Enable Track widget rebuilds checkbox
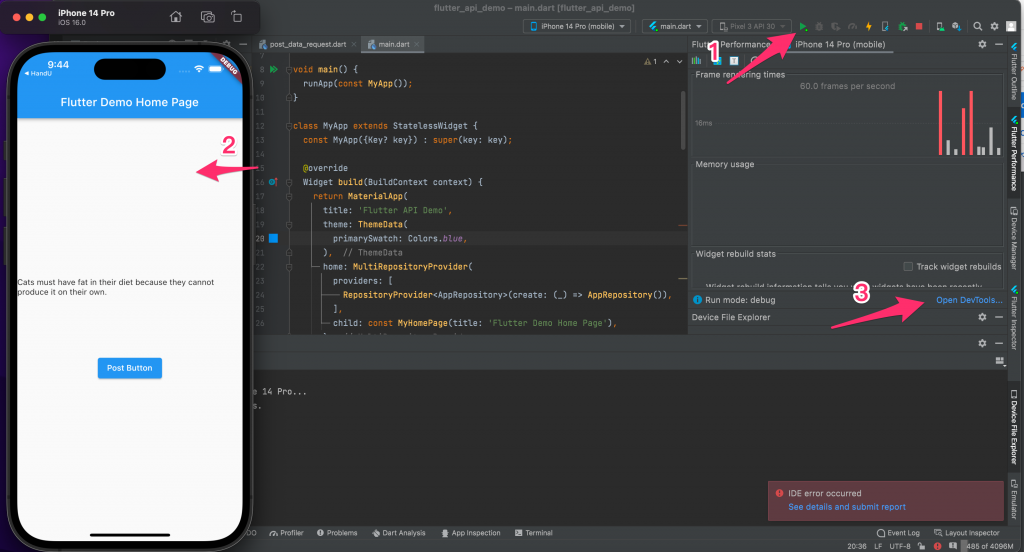The image size is (1024, 552). 908,267
